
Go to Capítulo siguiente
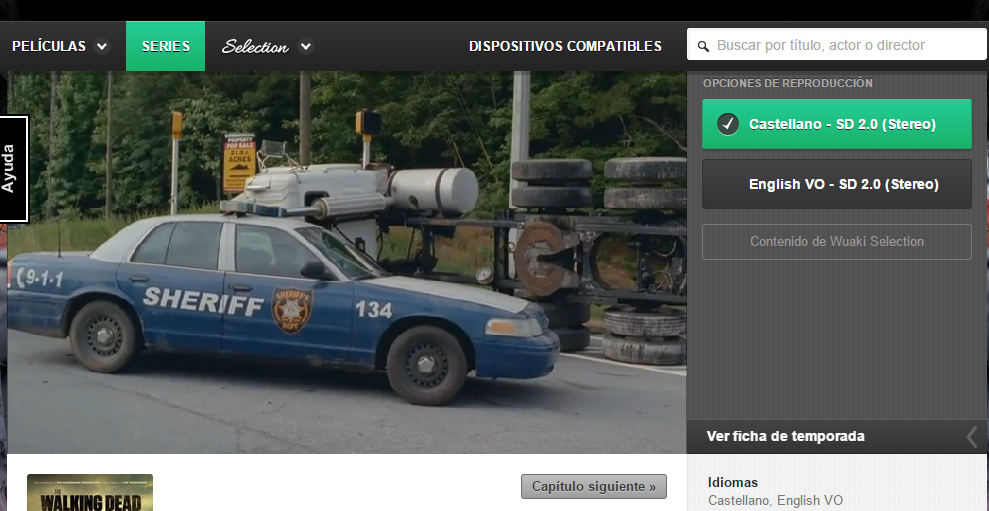tap(594, 486)
